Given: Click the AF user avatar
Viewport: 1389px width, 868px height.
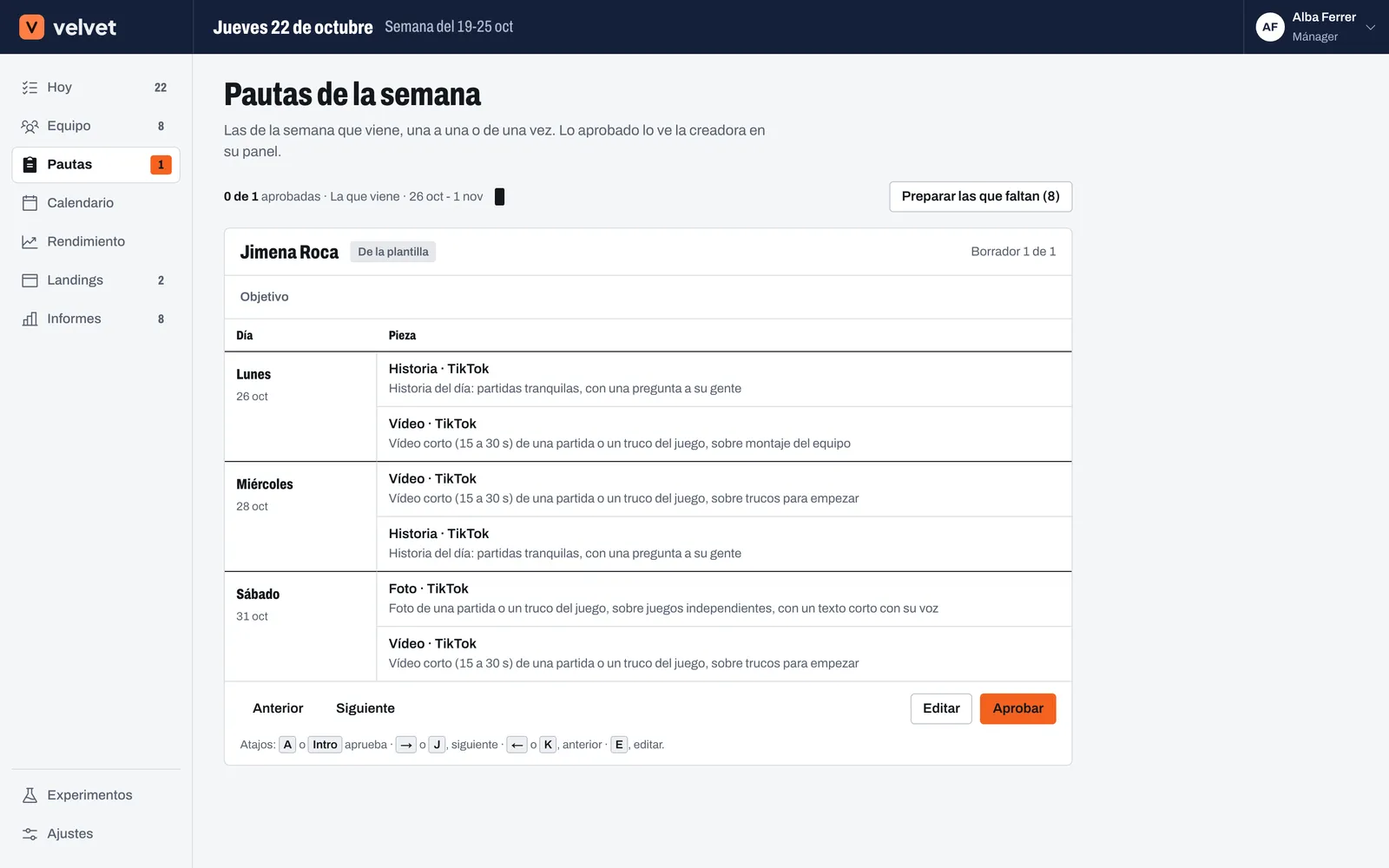Looking at the screenshot, I should [x=1270, y=27].
